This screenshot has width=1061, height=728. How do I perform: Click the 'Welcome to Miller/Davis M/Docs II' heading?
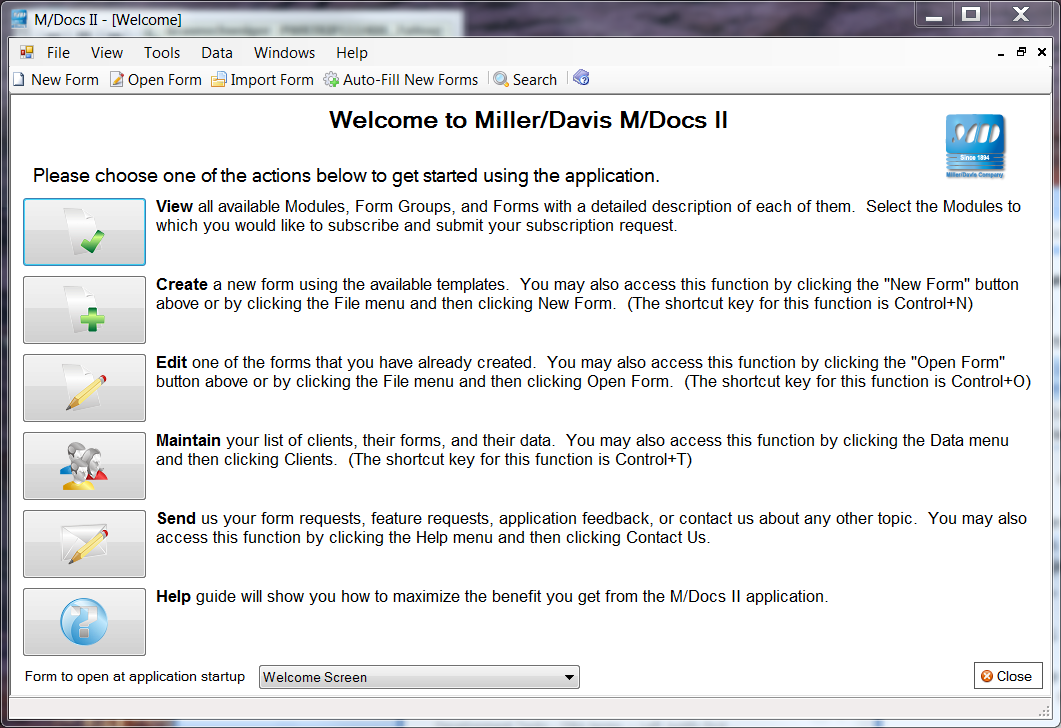point(528,120)
